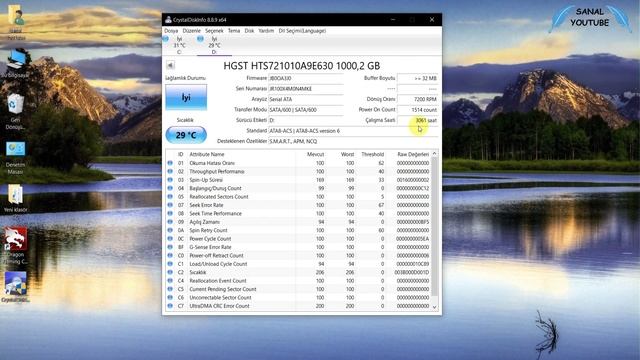Image resolution: width=640 pixels, height=360 pixels.
Task: Select the Yeni klasör desktop folder
Action: [x=16, y=198]
